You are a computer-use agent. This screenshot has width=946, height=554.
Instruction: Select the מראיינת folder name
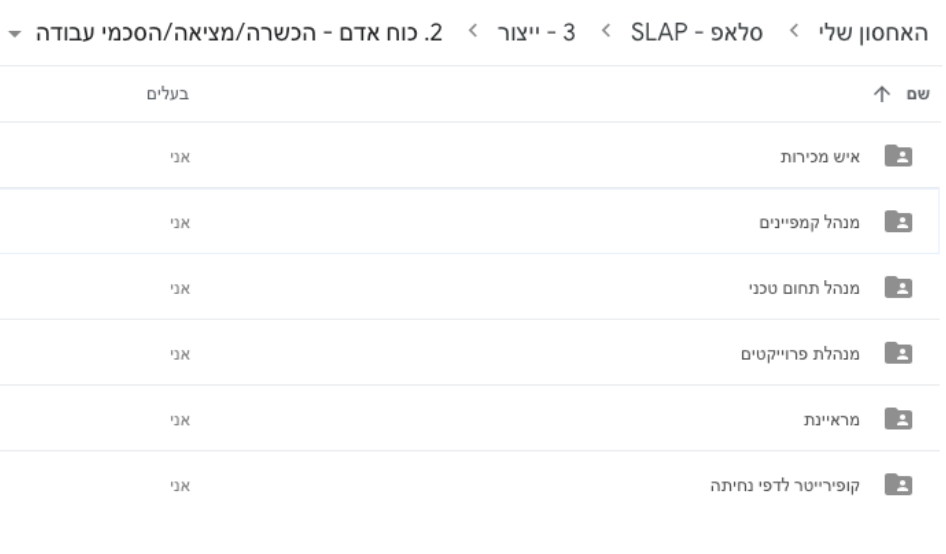[831, 419]
